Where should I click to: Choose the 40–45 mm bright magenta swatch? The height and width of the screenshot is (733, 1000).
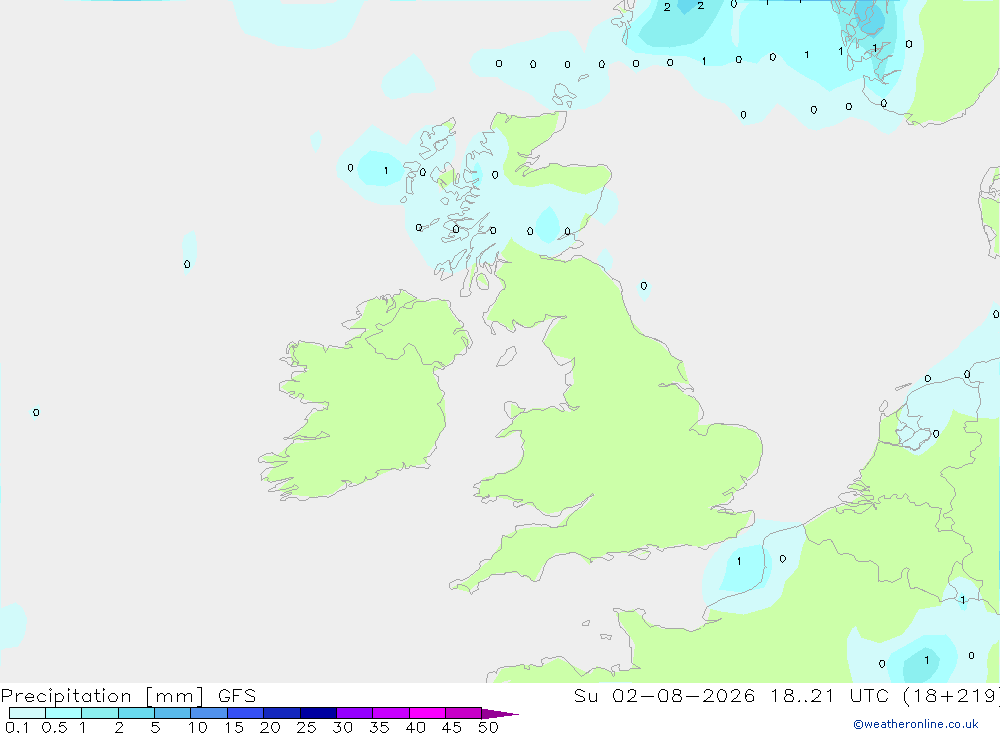coord(427,713)
